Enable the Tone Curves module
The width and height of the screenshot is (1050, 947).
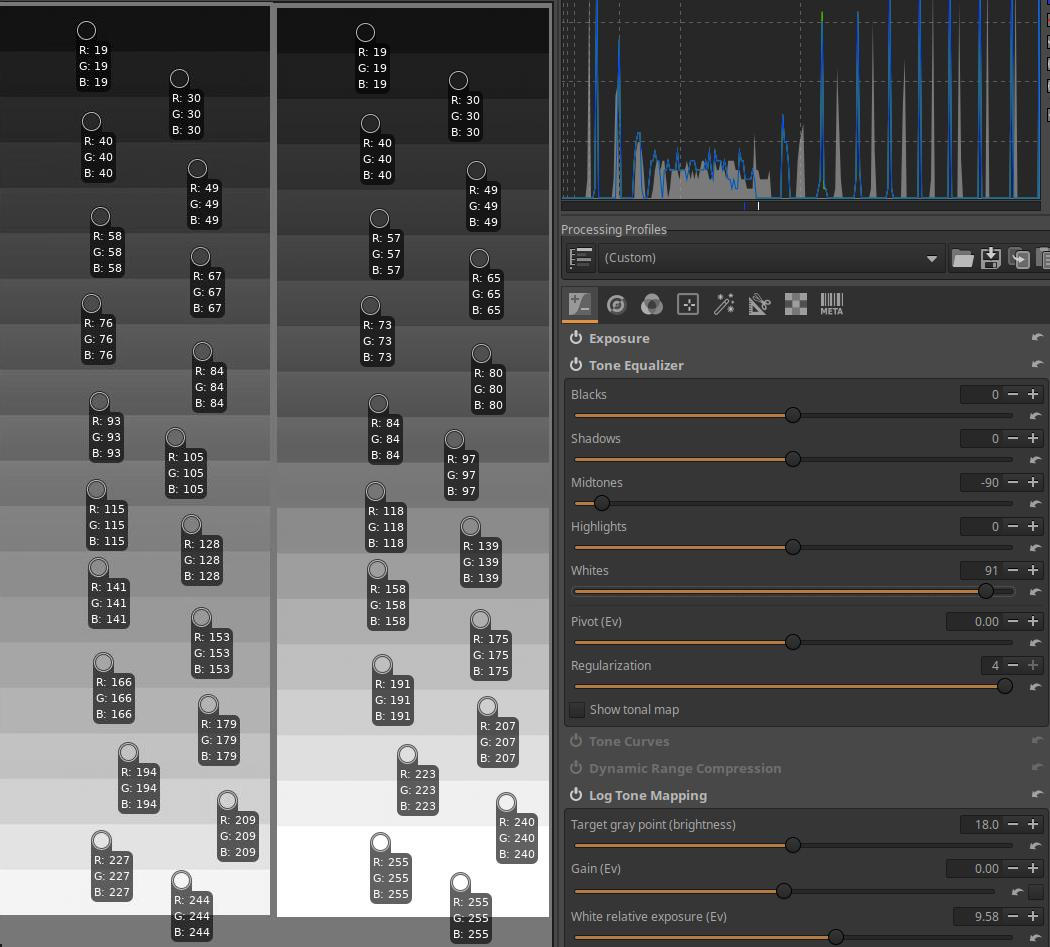[x=576, y=742]
